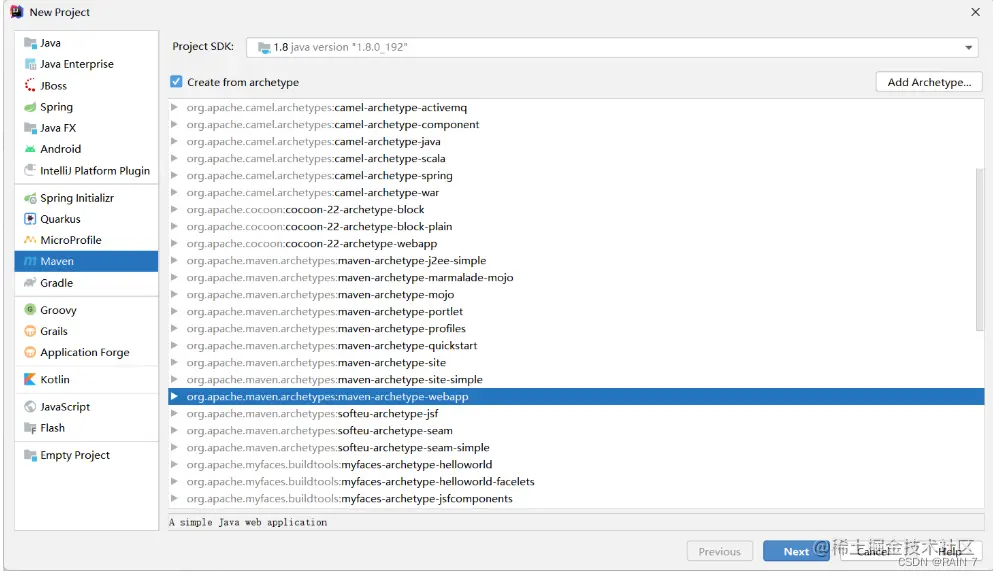Click the IntelliJ Platform Plugin icon

pyautogui.click(x=30, y=170)
